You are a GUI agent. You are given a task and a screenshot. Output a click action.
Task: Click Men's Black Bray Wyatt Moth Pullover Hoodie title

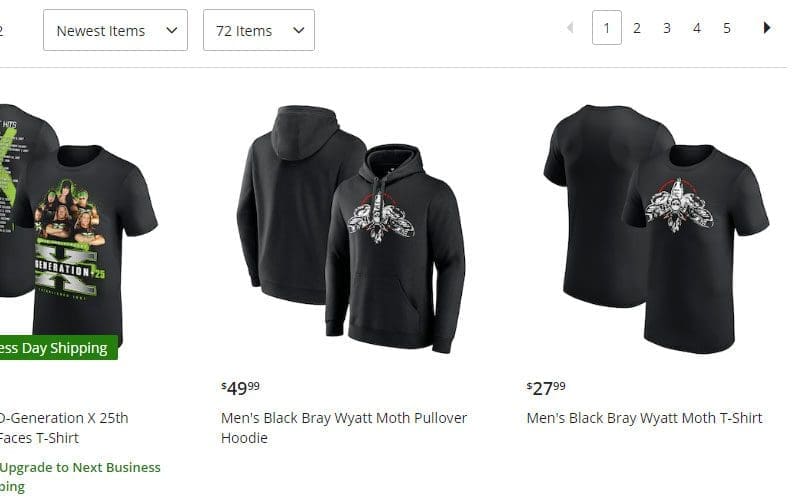click(344, 428)
